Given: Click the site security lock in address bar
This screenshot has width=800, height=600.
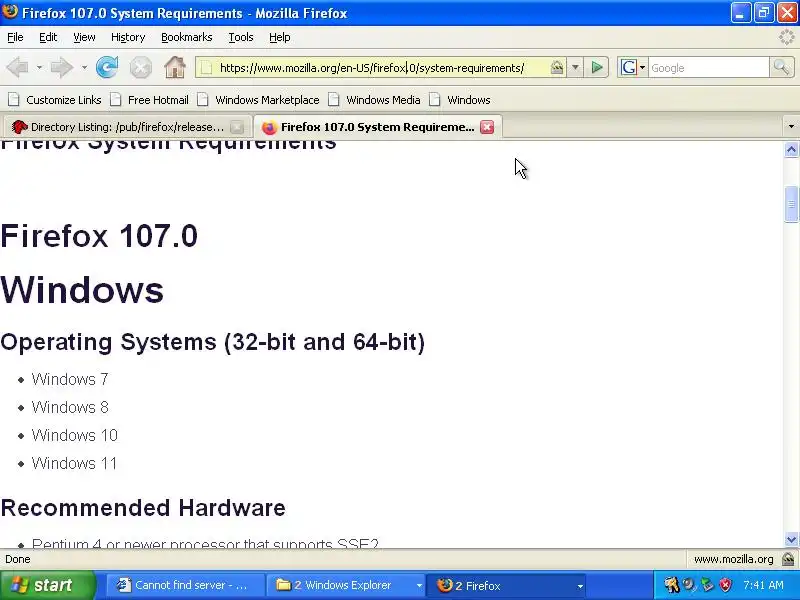Looking at the screenshot, I should click(x=557, y=67).
